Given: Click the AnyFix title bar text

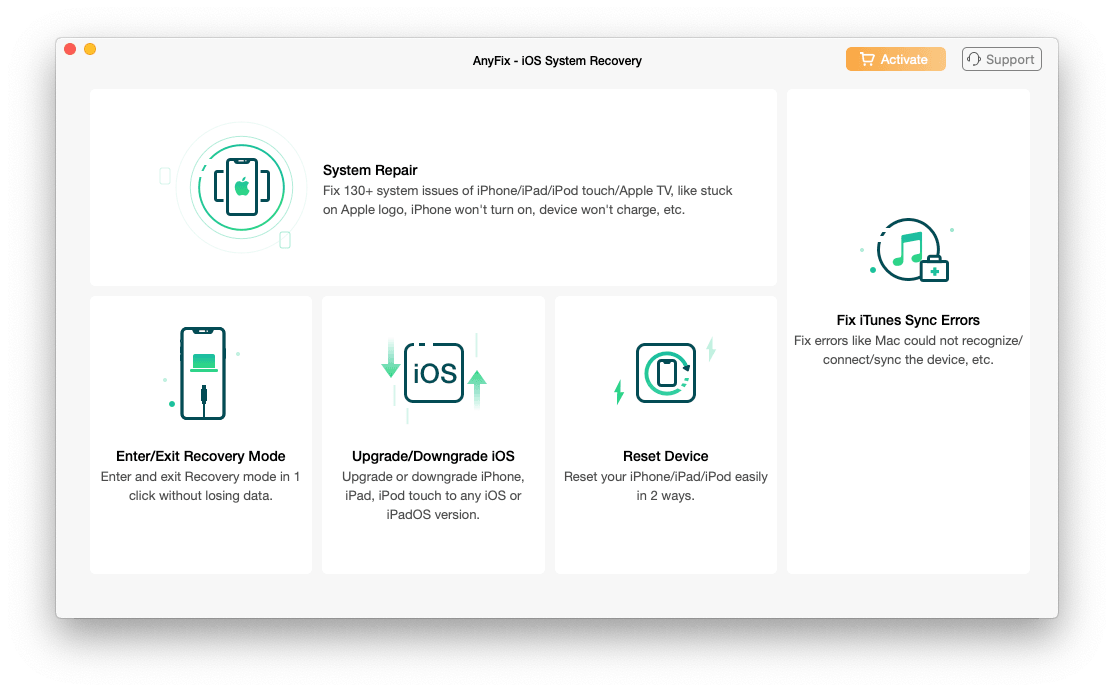Looking at the screenshot, I should (x=557, y=61).
